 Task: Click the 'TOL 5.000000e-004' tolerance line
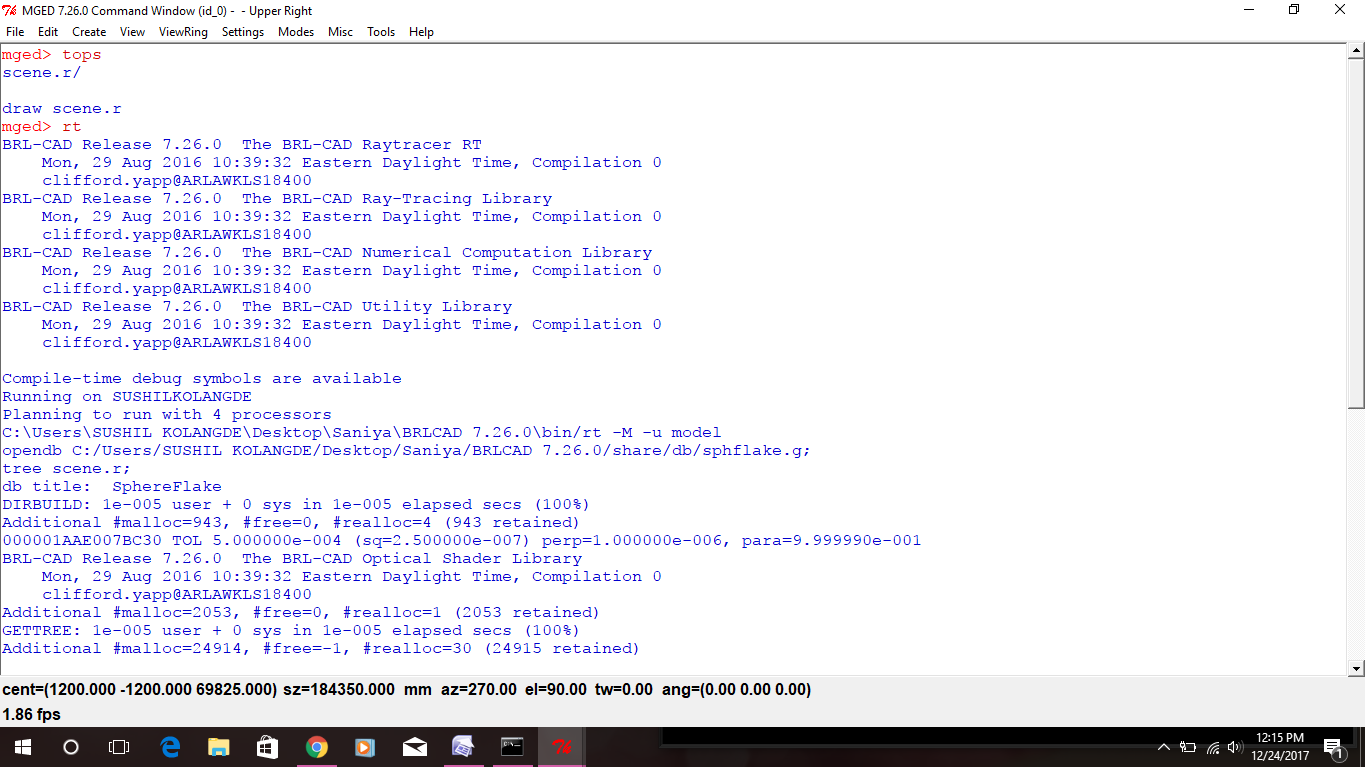(462, 541)
